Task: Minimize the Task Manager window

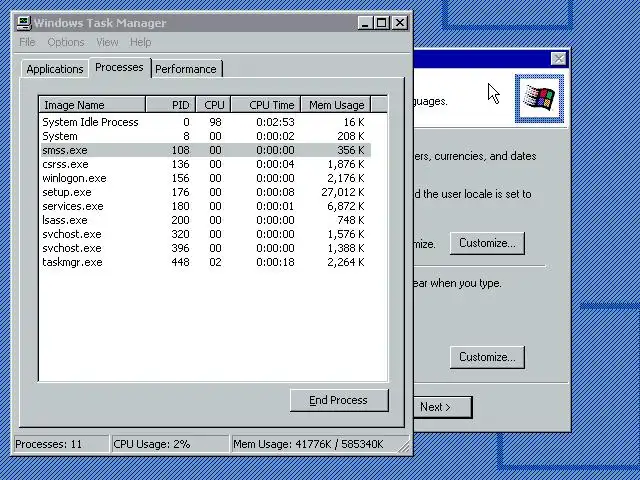Action: point(365,23)
